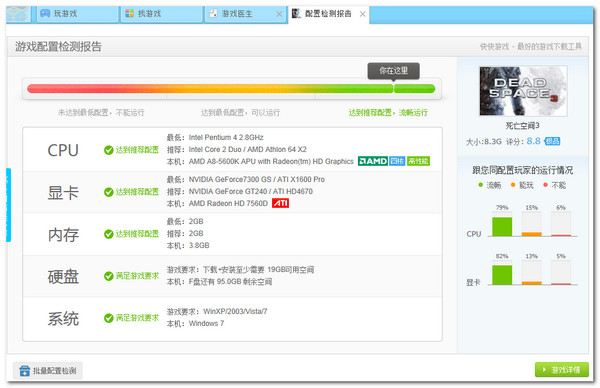Close the 配置检测报告 tab
The image size is (600, 388).
tap(363, 14)
